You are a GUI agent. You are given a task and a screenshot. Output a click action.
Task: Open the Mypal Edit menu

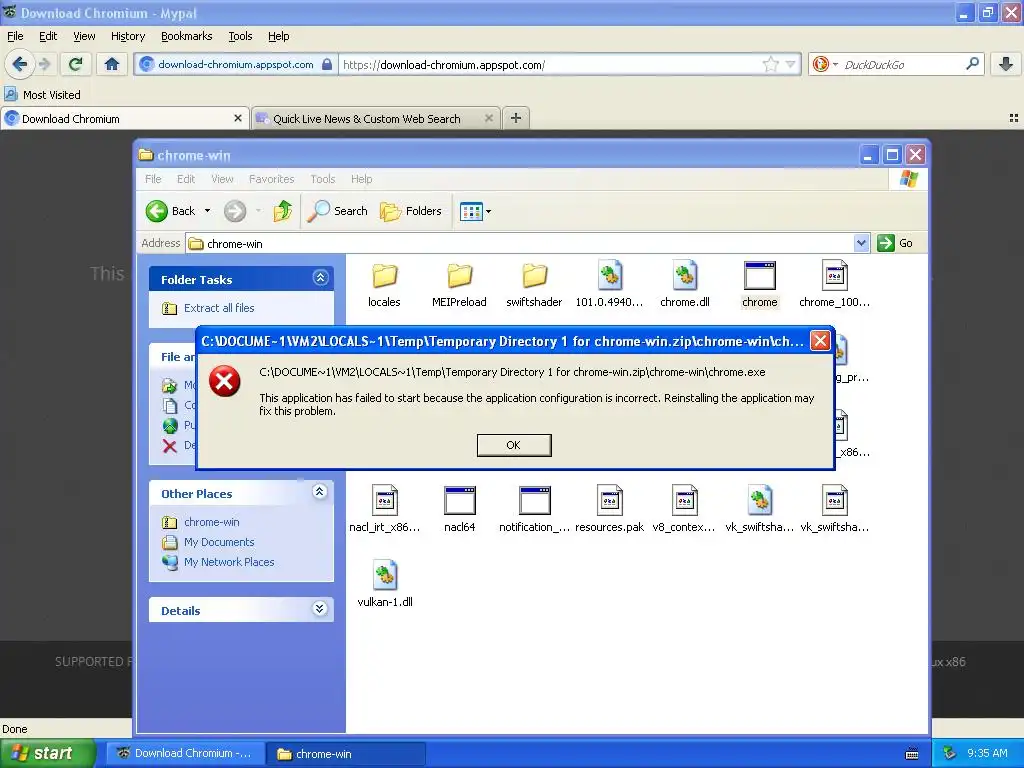point(48,36)
